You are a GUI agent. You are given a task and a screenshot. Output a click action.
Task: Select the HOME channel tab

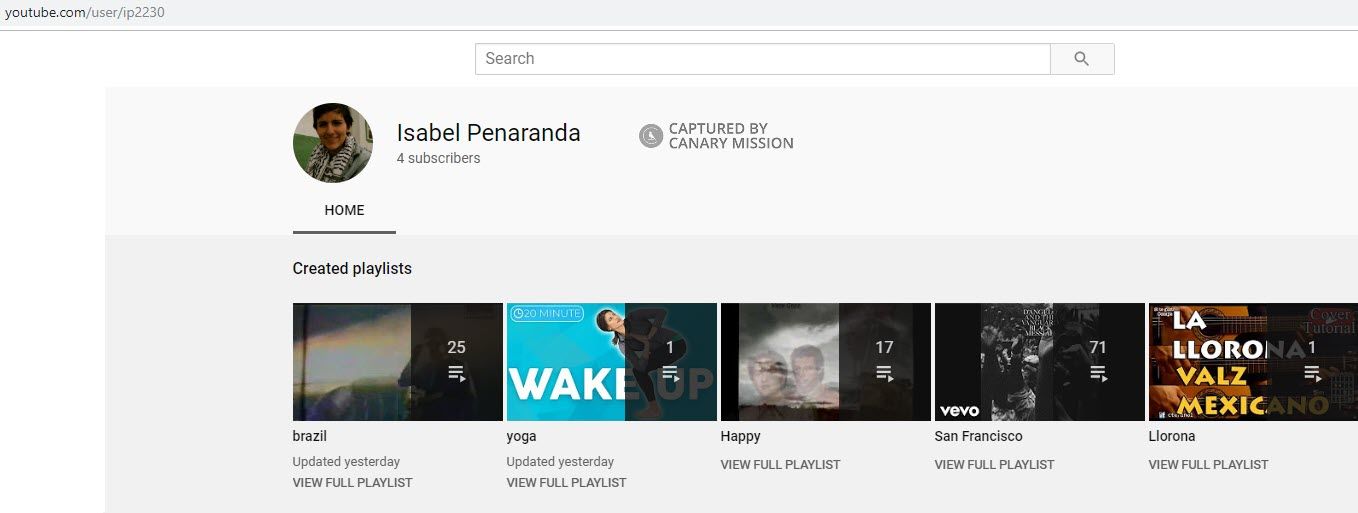coord(344,211)
